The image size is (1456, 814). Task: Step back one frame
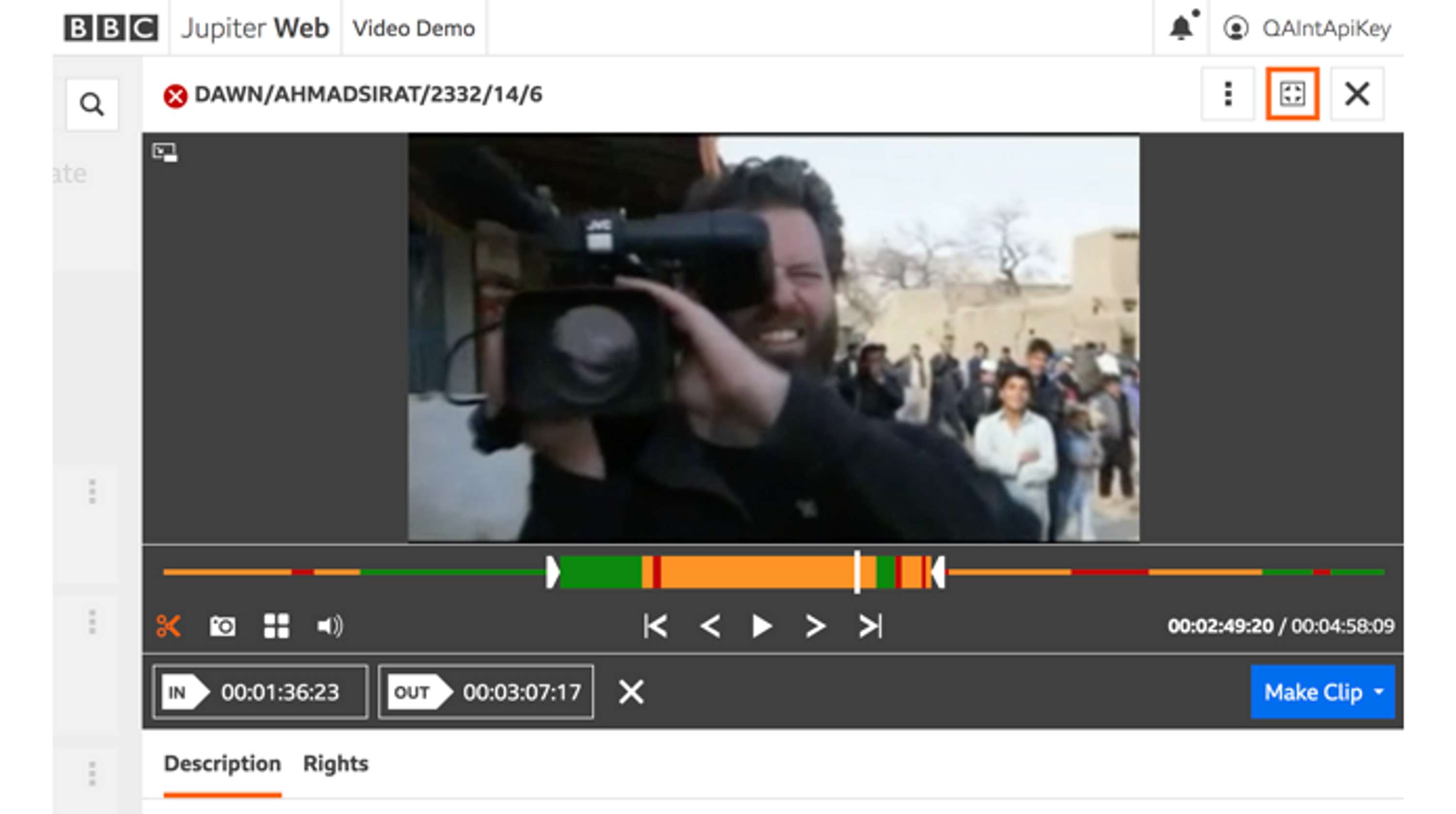coord(710,626)
